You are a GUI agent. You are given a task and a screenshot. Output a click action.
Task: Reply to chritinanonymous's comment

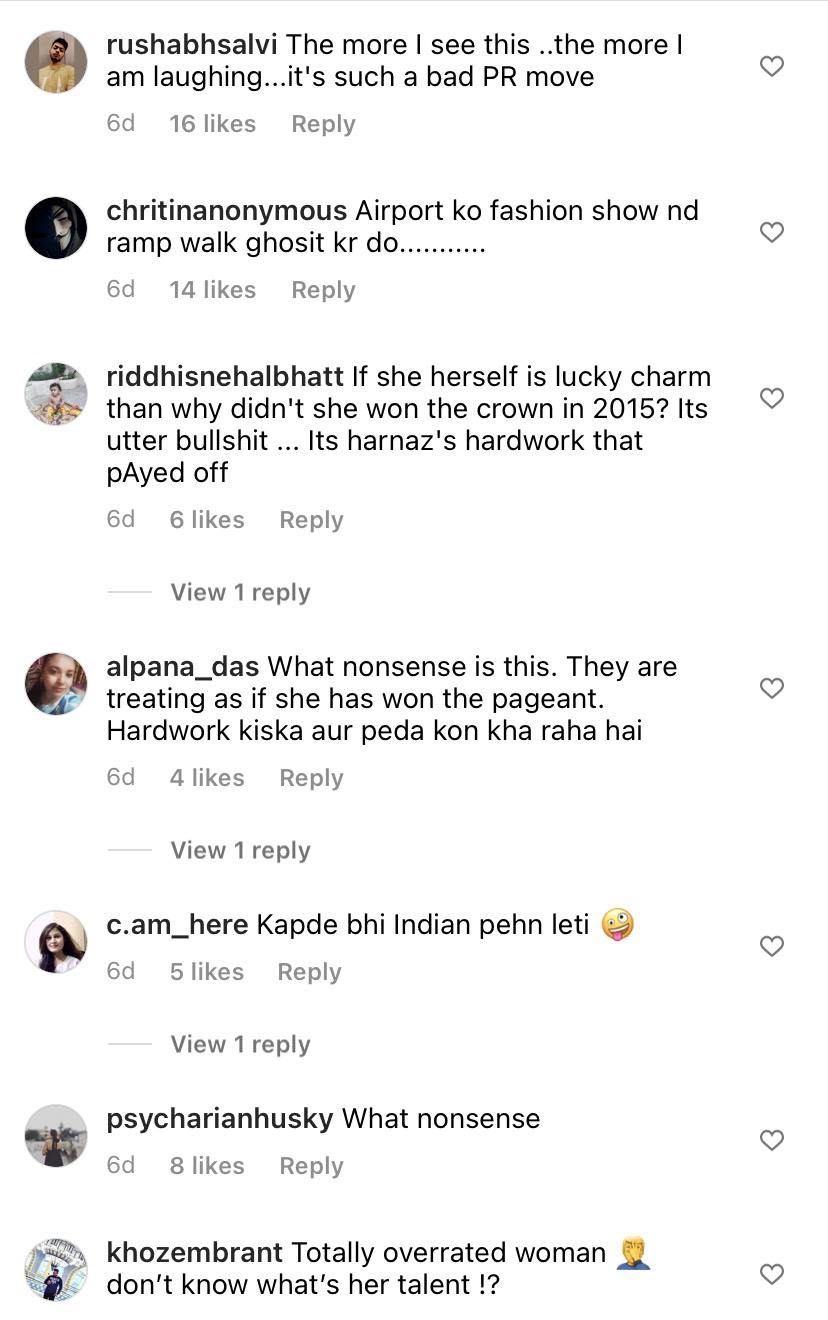[x=323, y=290]
